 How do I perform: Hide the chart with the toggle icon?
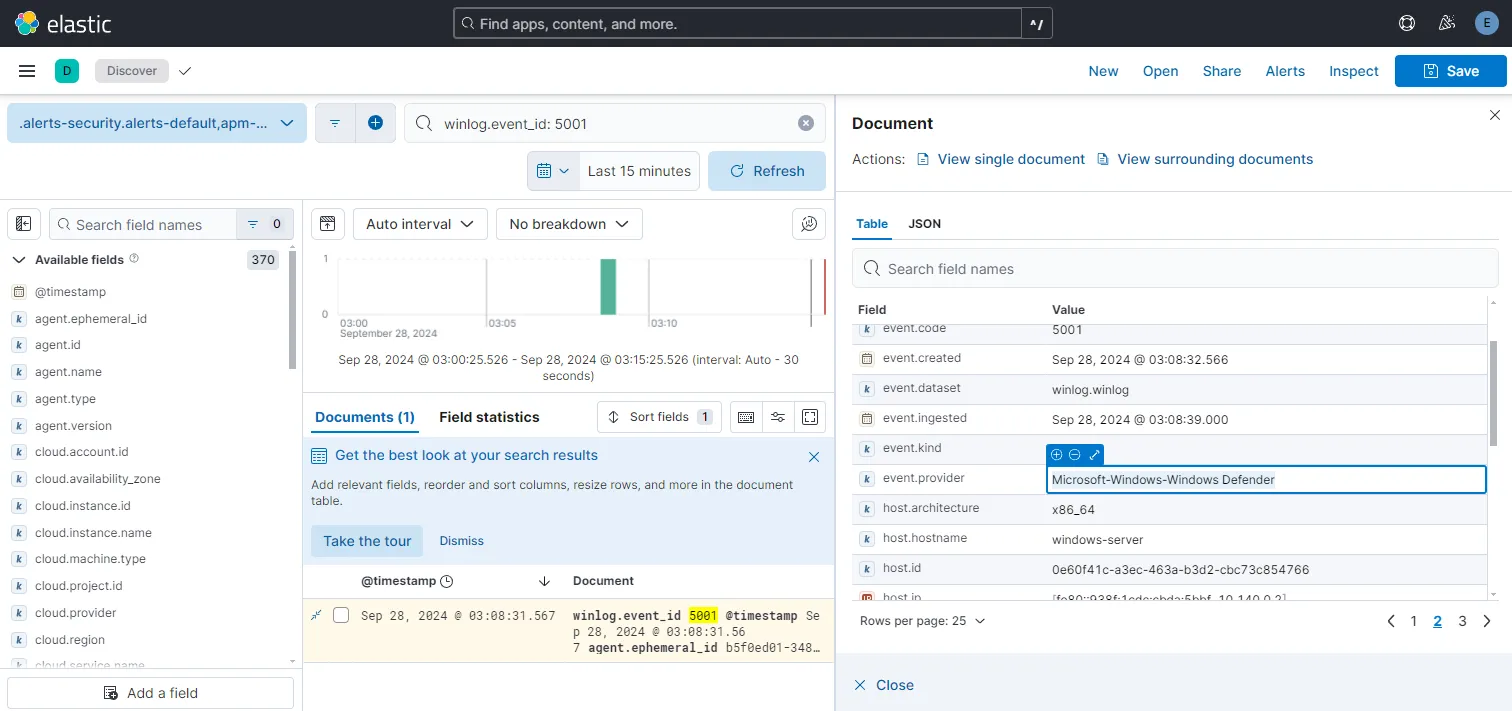point(327,224)
